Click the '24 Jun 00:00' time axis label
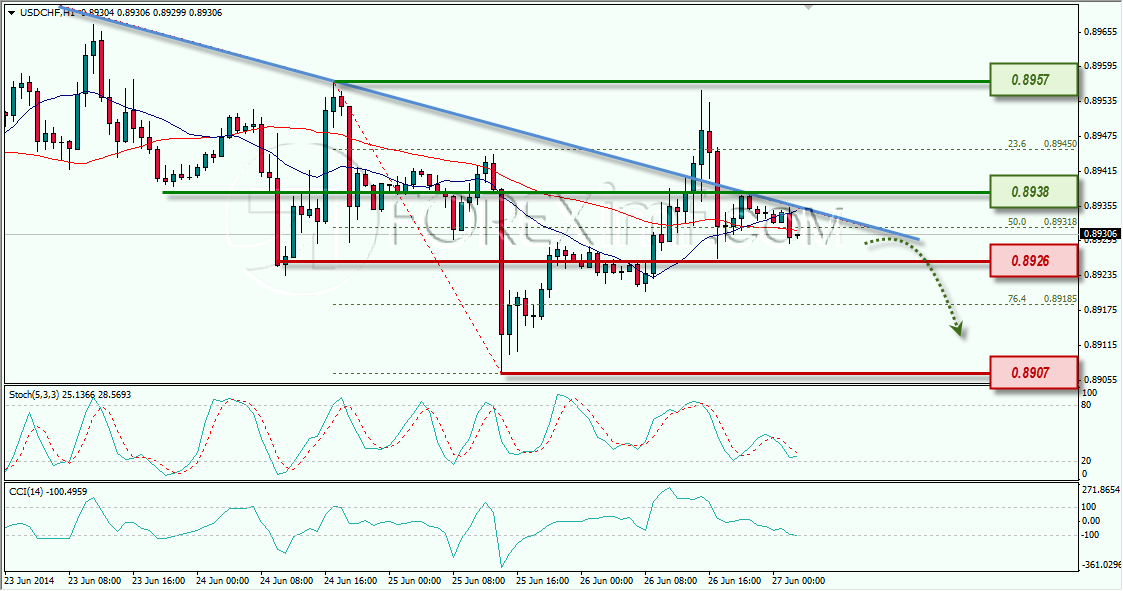1123x591 pixels. [x=223, y=581]
